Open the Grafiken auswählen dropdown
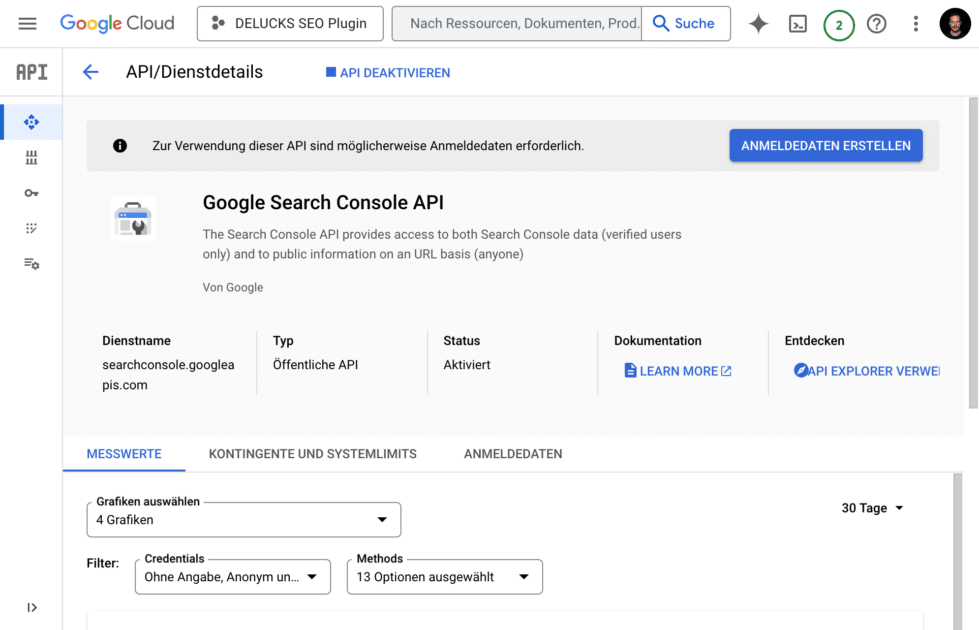979x630 pixels. (x=244, y=519)
